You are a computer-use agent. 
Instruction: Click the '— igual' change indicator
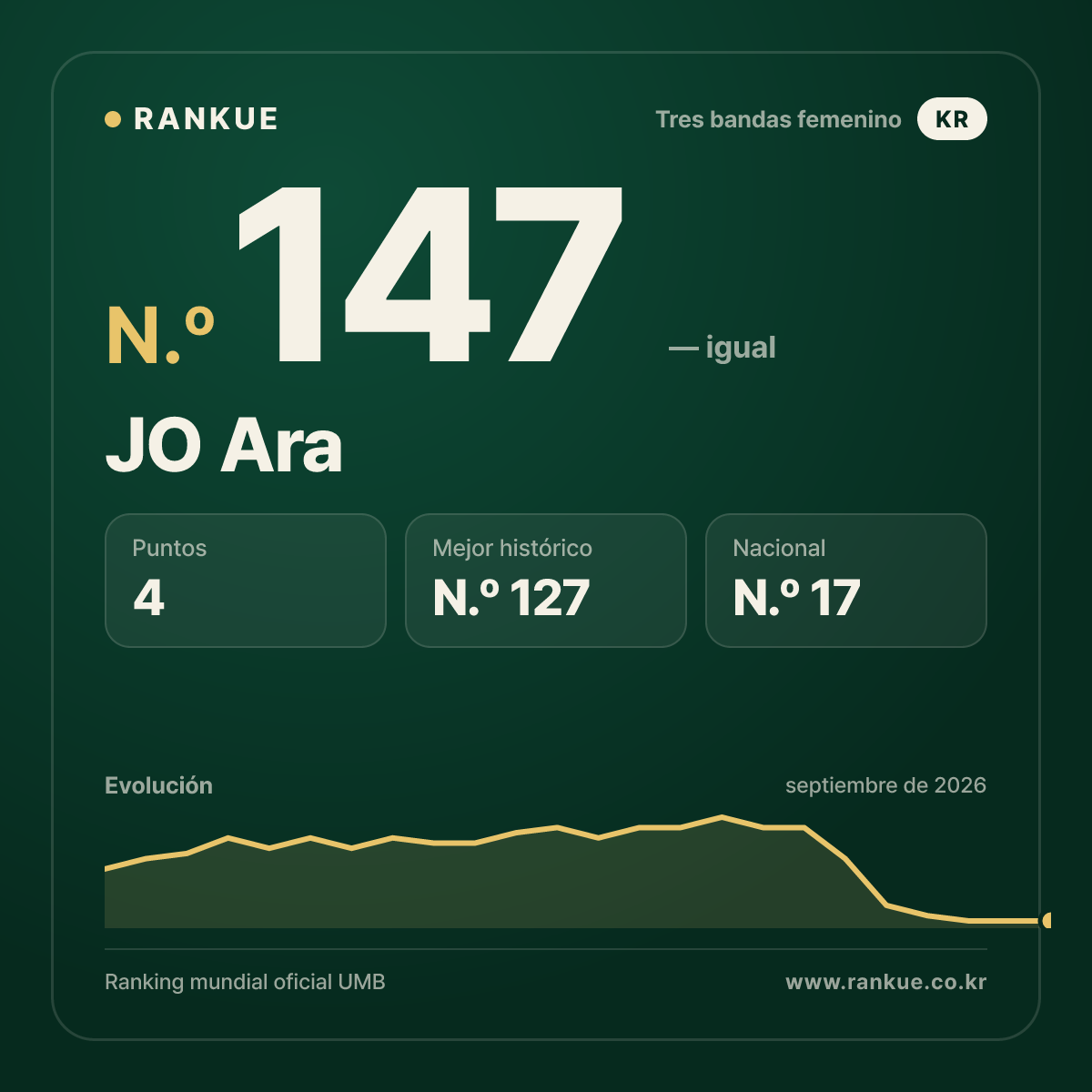pyautogui.click(x=723, y=348)
